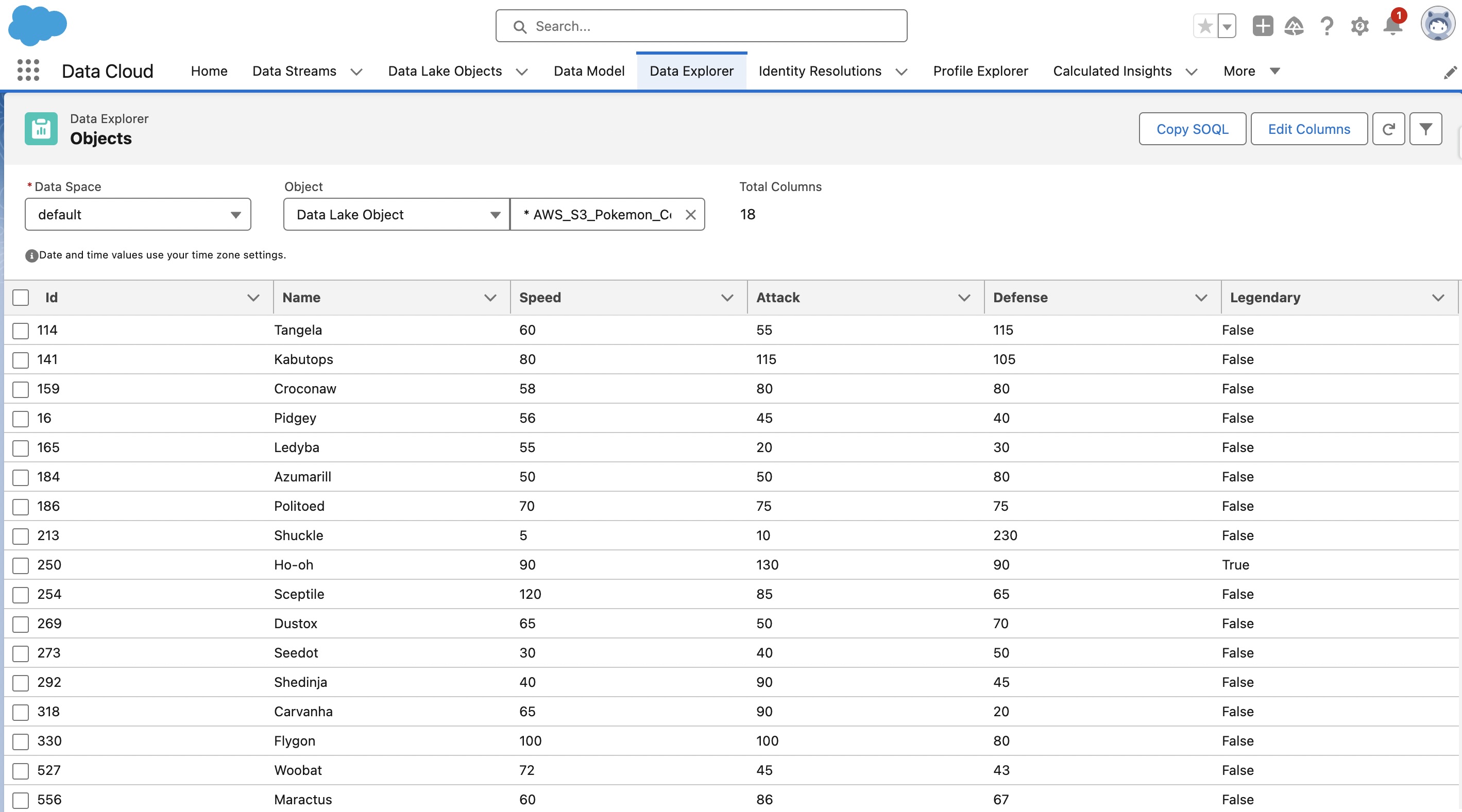Screen dimensions: 1462x812
Task: Check the Shuckle row checkbox
Action: [x=21, y=536]
